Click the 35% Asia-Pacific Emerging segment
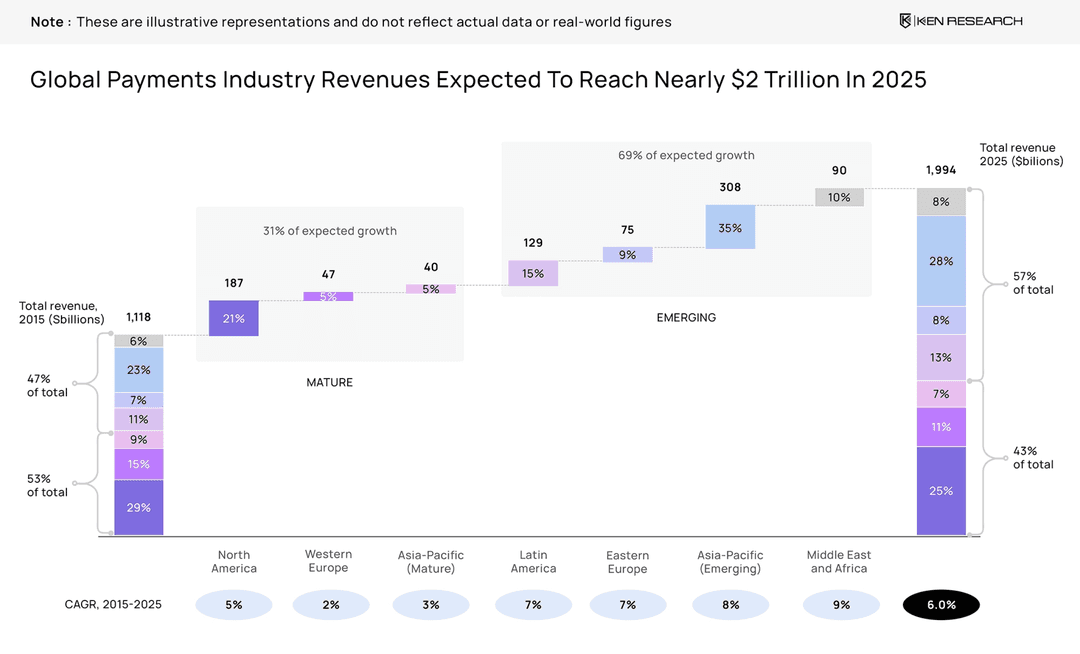 click(730, 227)
